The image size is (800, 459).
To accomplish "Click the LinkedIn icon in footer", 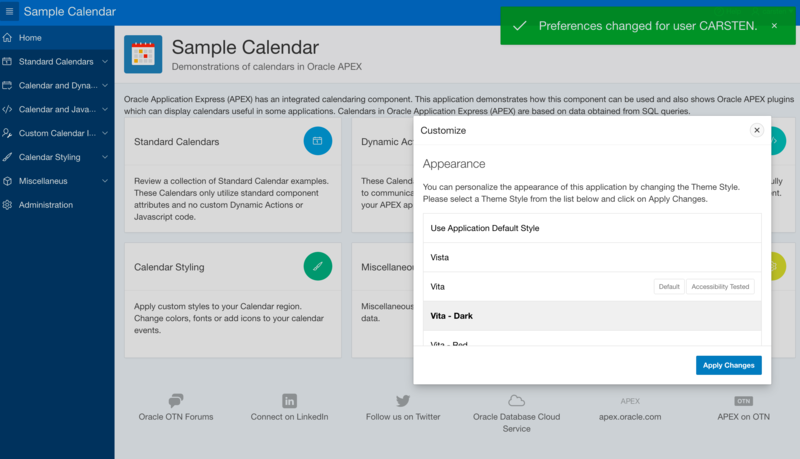I will 289,401.
